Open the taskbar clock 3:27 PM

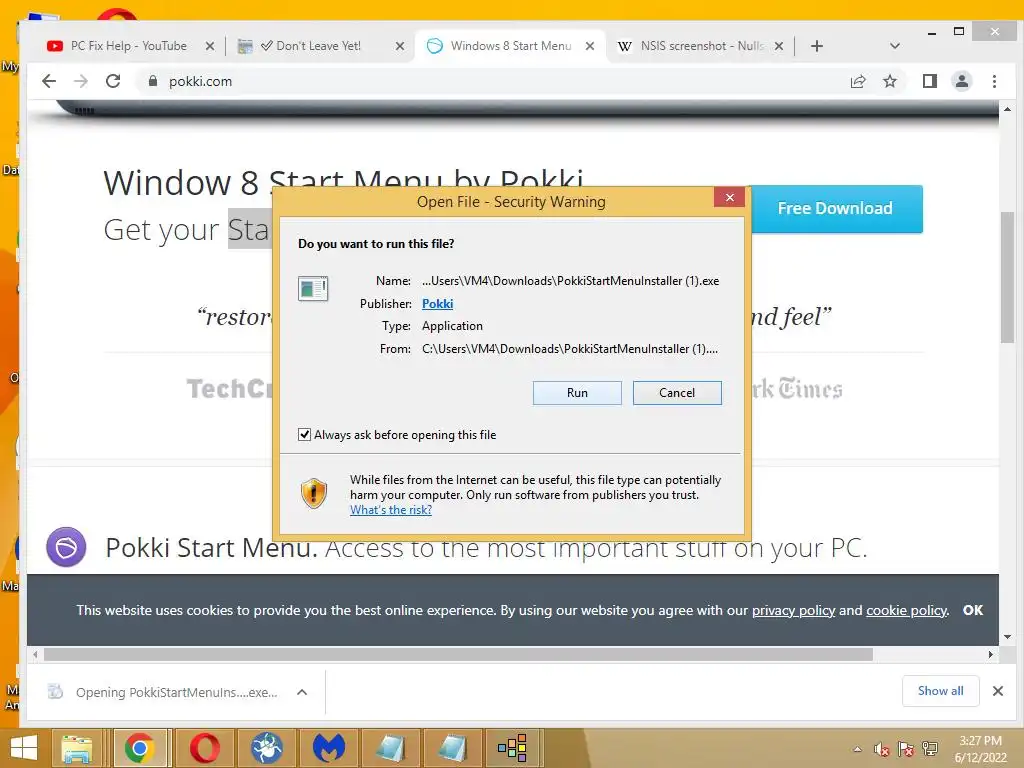[980, 749]
